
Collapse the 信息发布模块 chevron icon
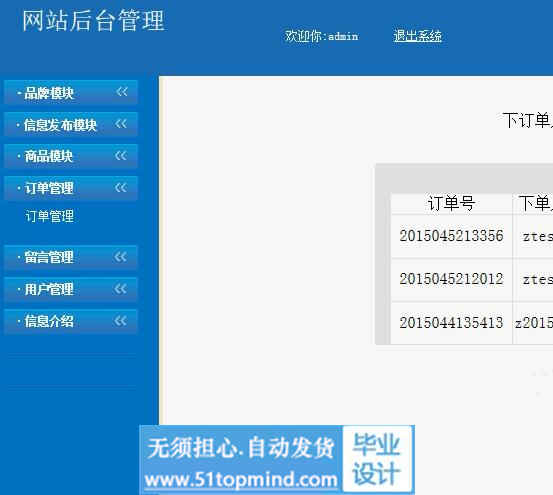[121, 124]
